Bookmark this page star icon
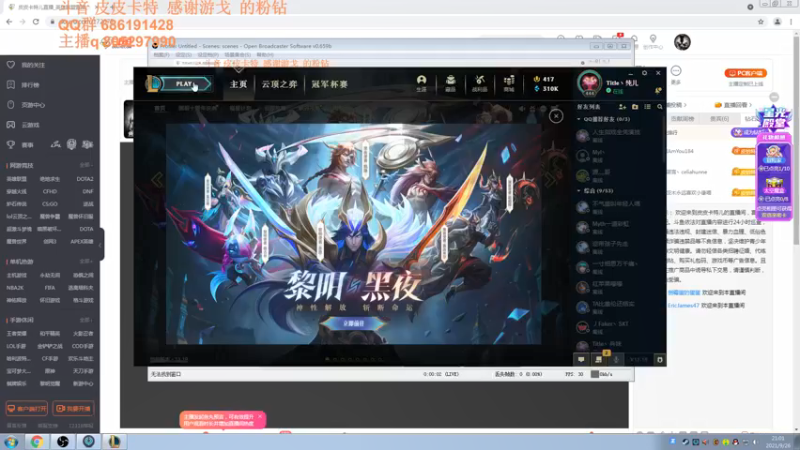The height and width of the screenshot is (450, 800). tap(761, 21)
